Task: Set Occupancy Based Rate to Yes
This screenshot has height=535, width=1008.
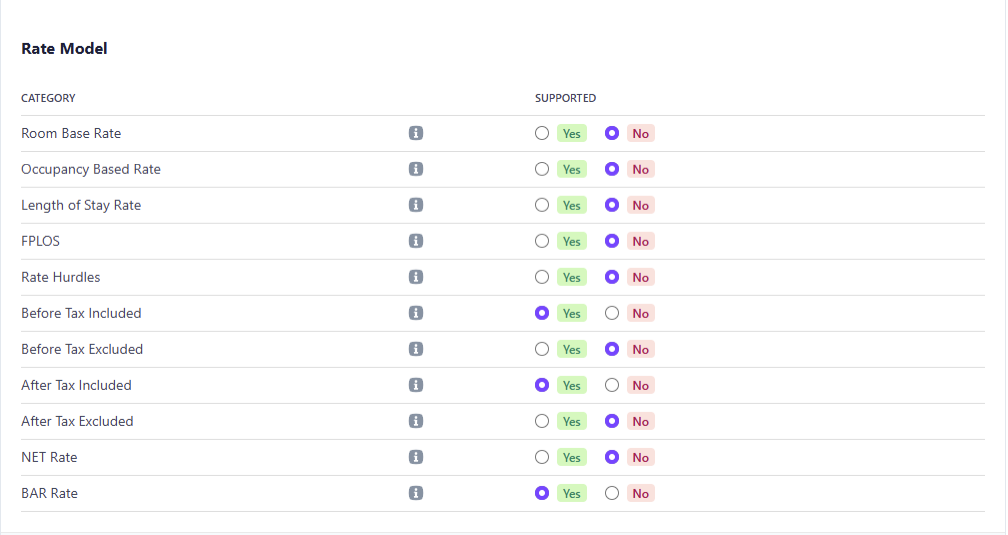Action: click(x=542, y=169)
